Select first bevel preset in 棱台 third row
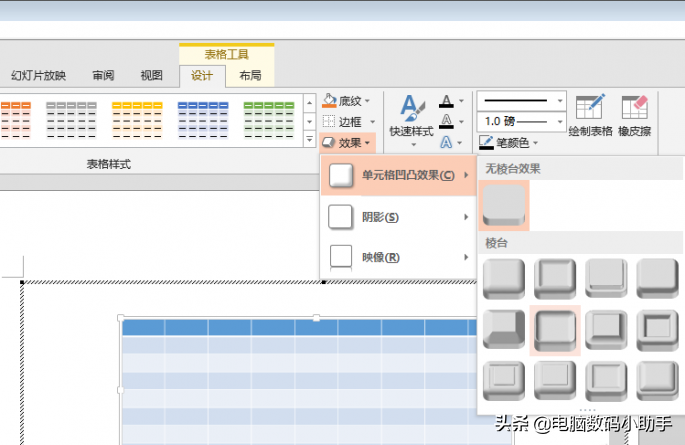The image size is (685, 445). click(504, 381)
